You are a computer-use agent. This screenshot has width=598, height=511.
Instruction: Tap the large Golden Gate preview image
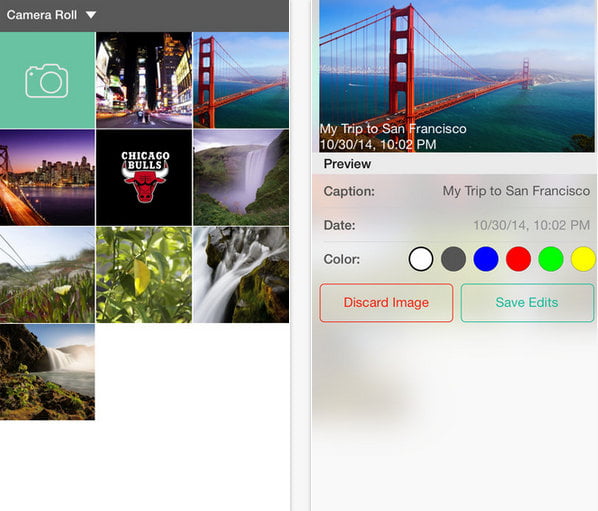(x=457, y=76)
